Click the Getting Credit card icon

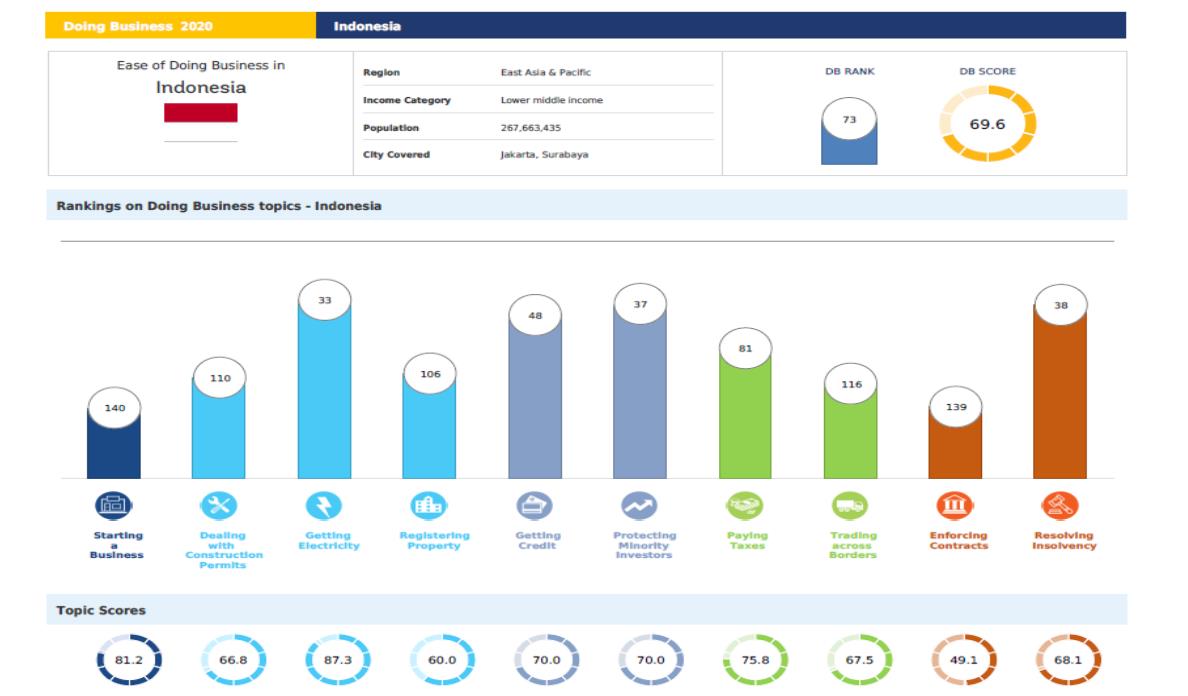coord(534,506)
